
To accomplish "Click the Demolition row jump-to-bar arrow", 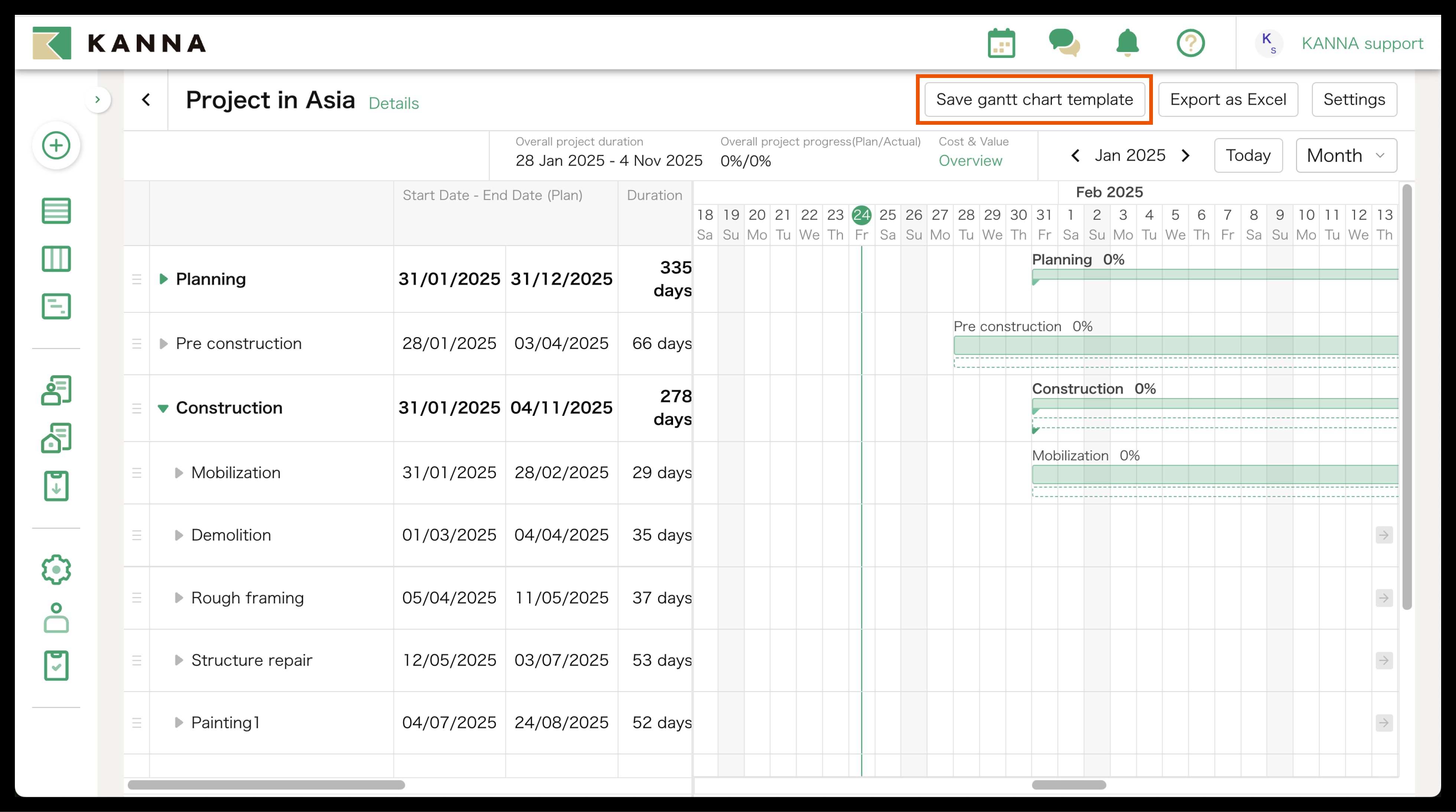I will click(1384, 535).
